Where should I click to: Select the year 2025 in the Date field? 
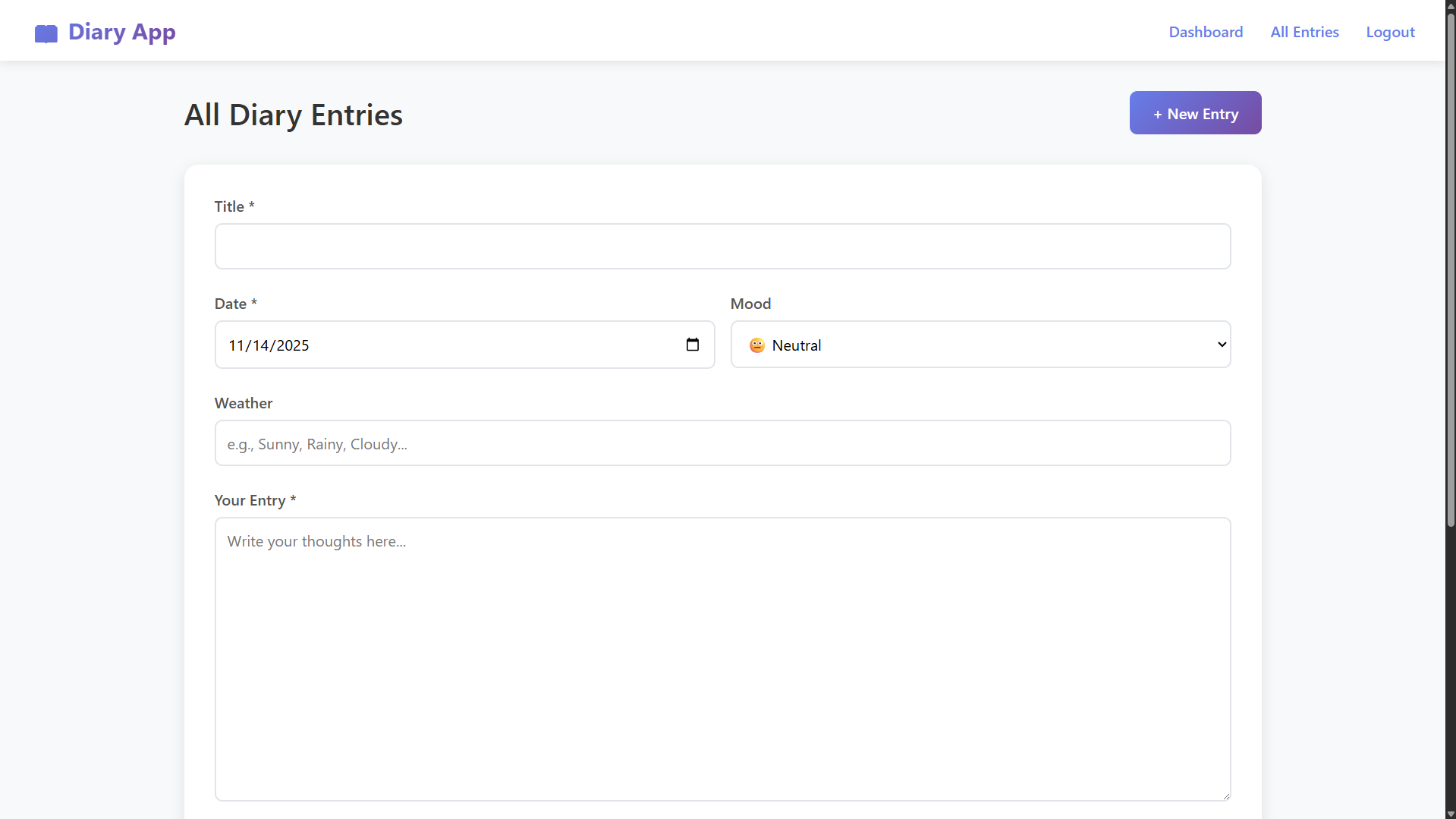pyautogui.click(x=293, y=345)
